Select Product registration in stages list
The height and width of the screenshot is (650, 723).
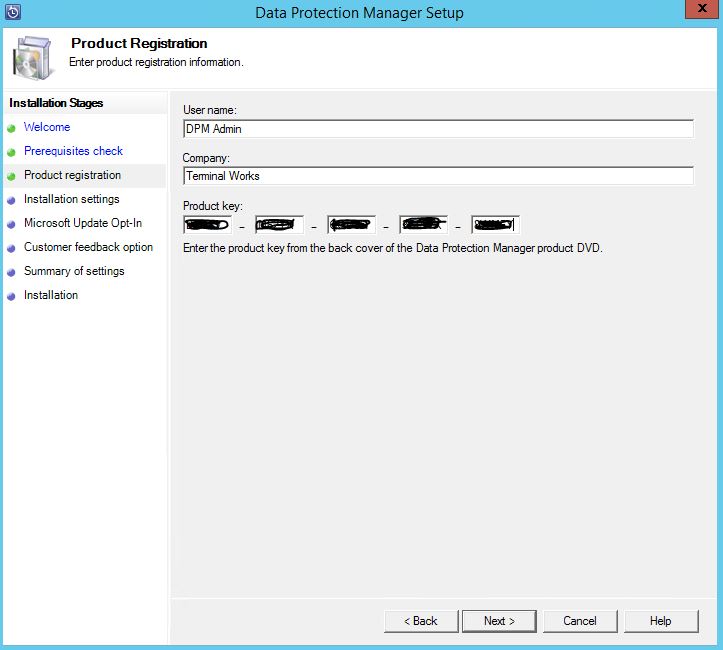point(72,175)
